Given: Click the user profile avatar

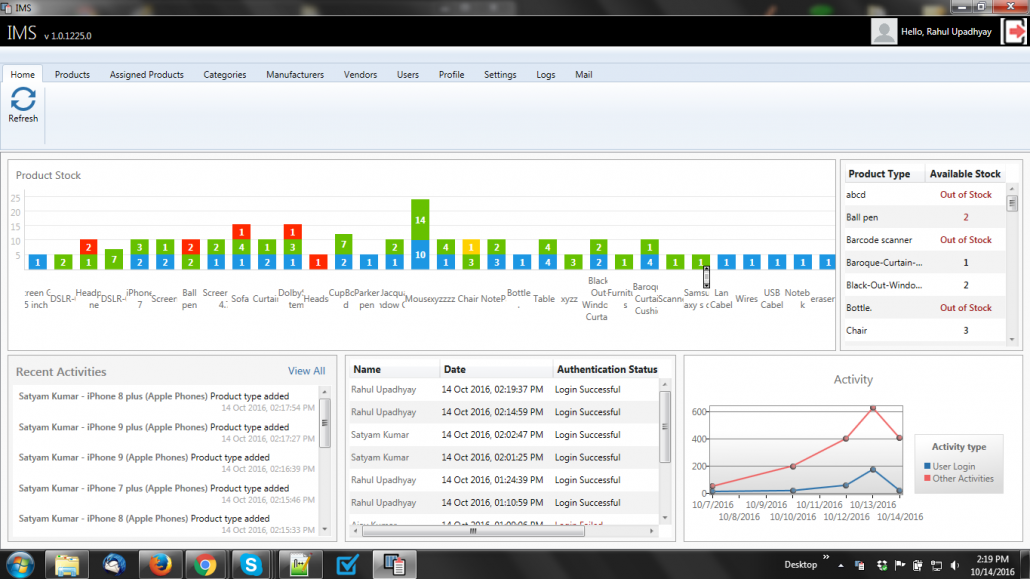Looking at the screenshot, I should (884, 31).
